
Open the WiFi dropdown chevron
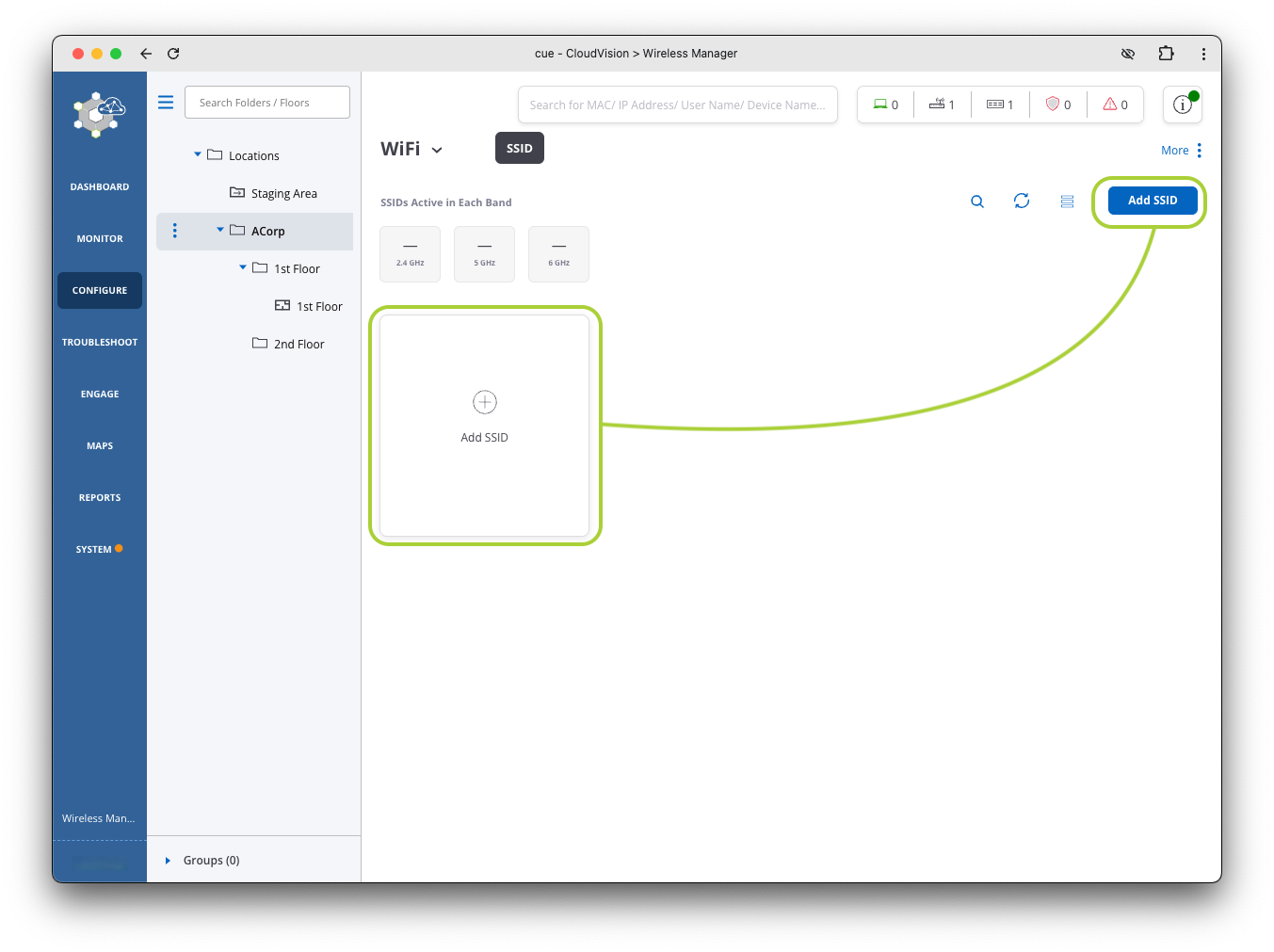(x=437, y=150)
